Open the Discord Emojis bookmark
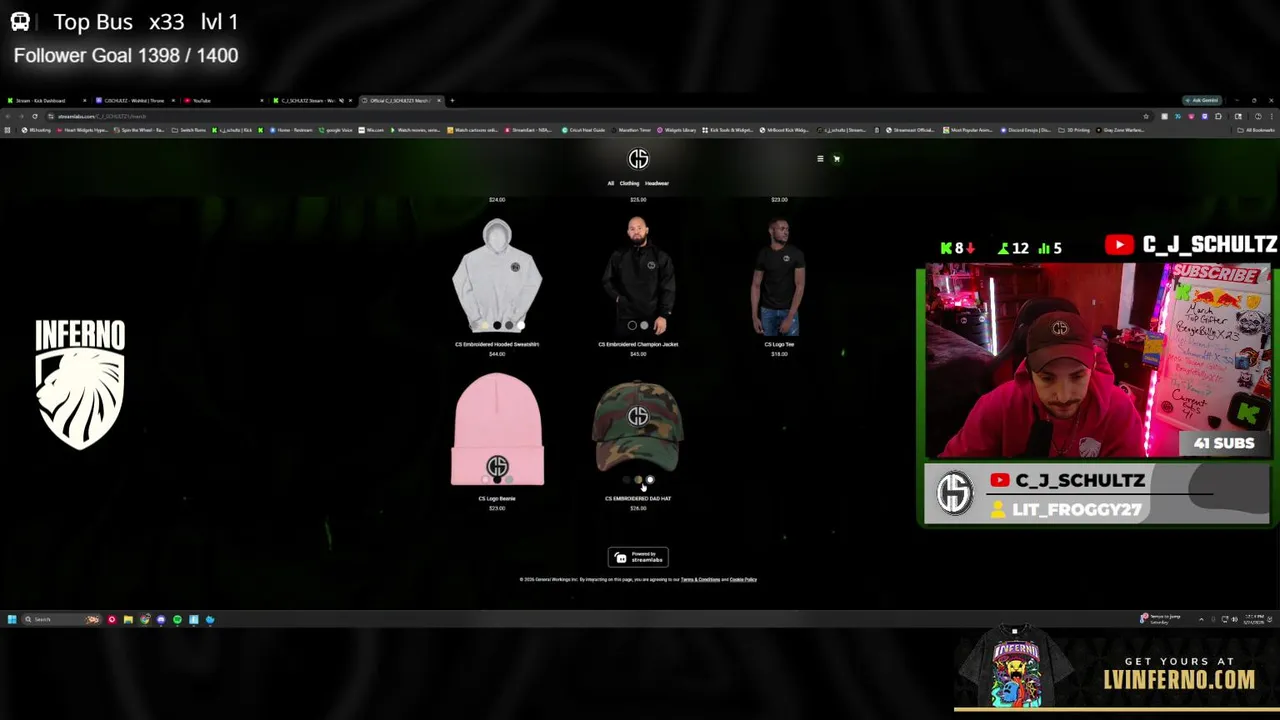This screenshot has width=1280, height=720. click(x=1025, y=130)
